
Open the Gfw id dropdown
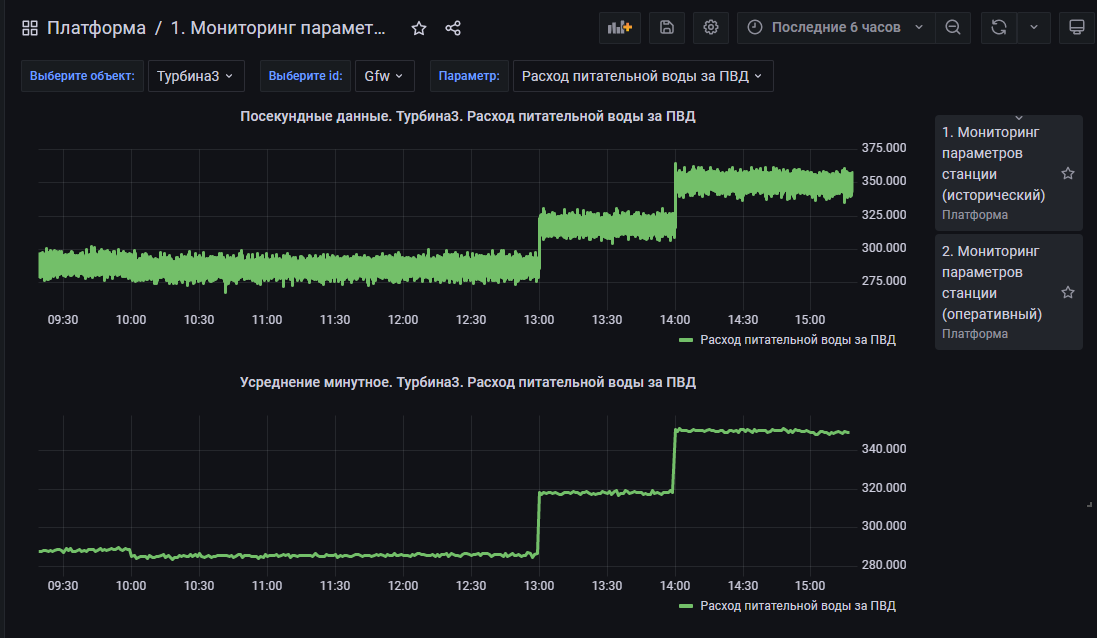point(384,76)
